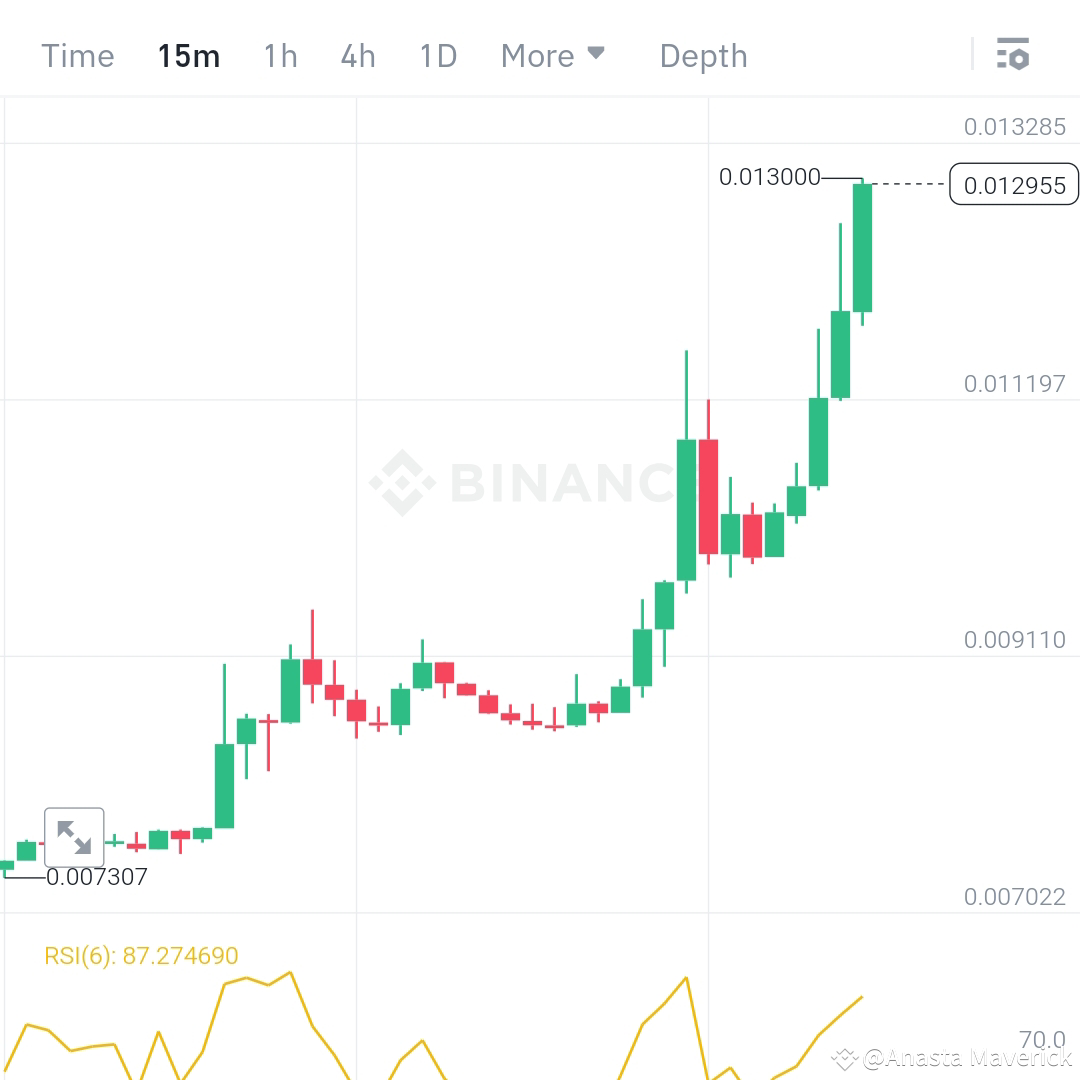Toggle the 4h timeframe on

tap(357, 56)
